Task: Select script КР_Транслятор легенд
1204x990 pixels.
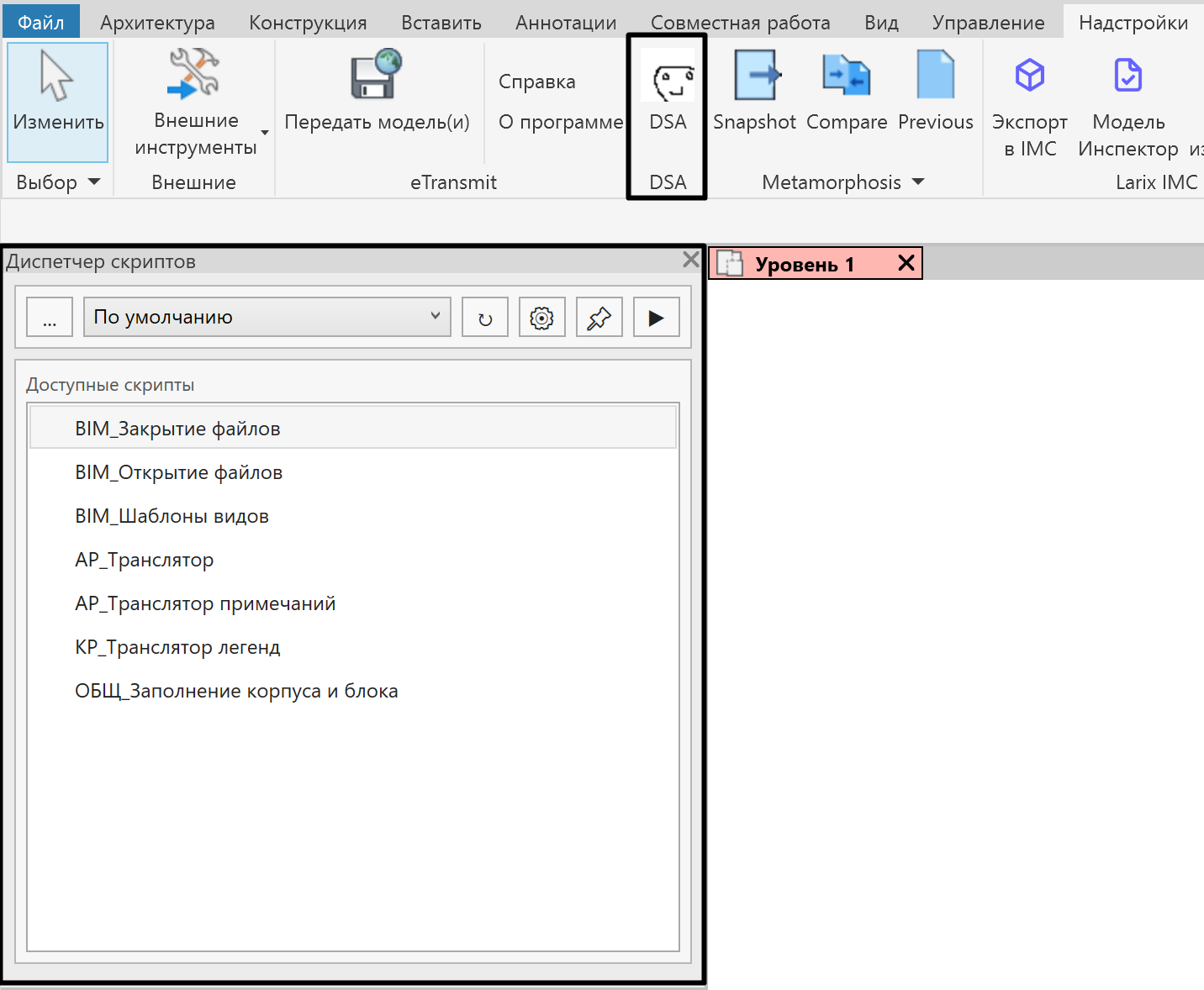Action: [353, 647]
